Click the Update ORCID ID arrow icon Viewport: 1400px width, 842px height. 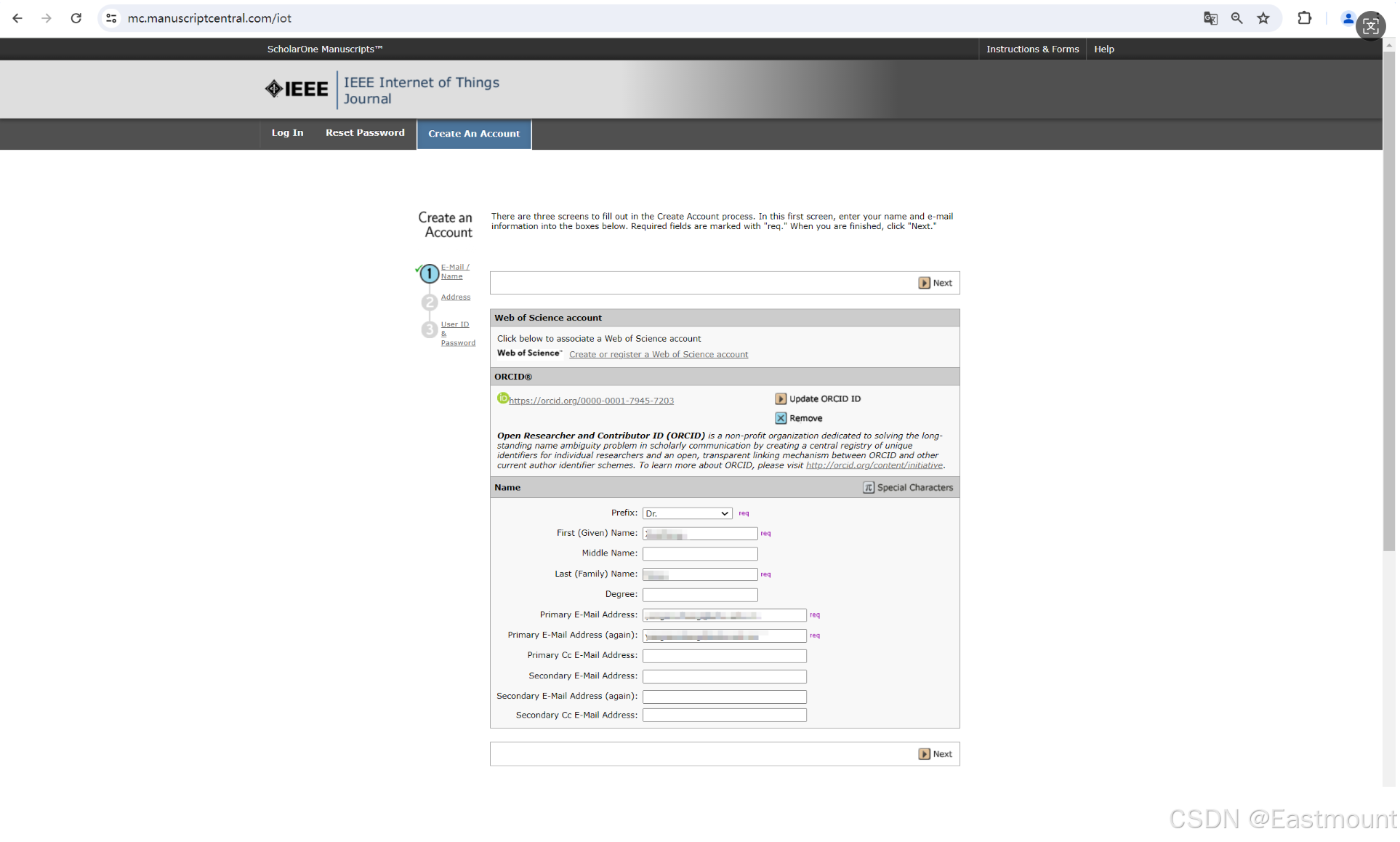(x=781, y=398)
